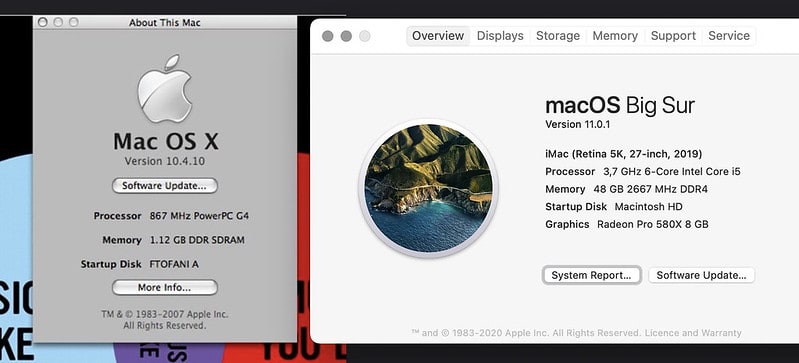Image resolution: width=799 pixels, height=363 pixels.
Task: Click Radeon Pro 580X 8 GB value
Action: [653, 224]
